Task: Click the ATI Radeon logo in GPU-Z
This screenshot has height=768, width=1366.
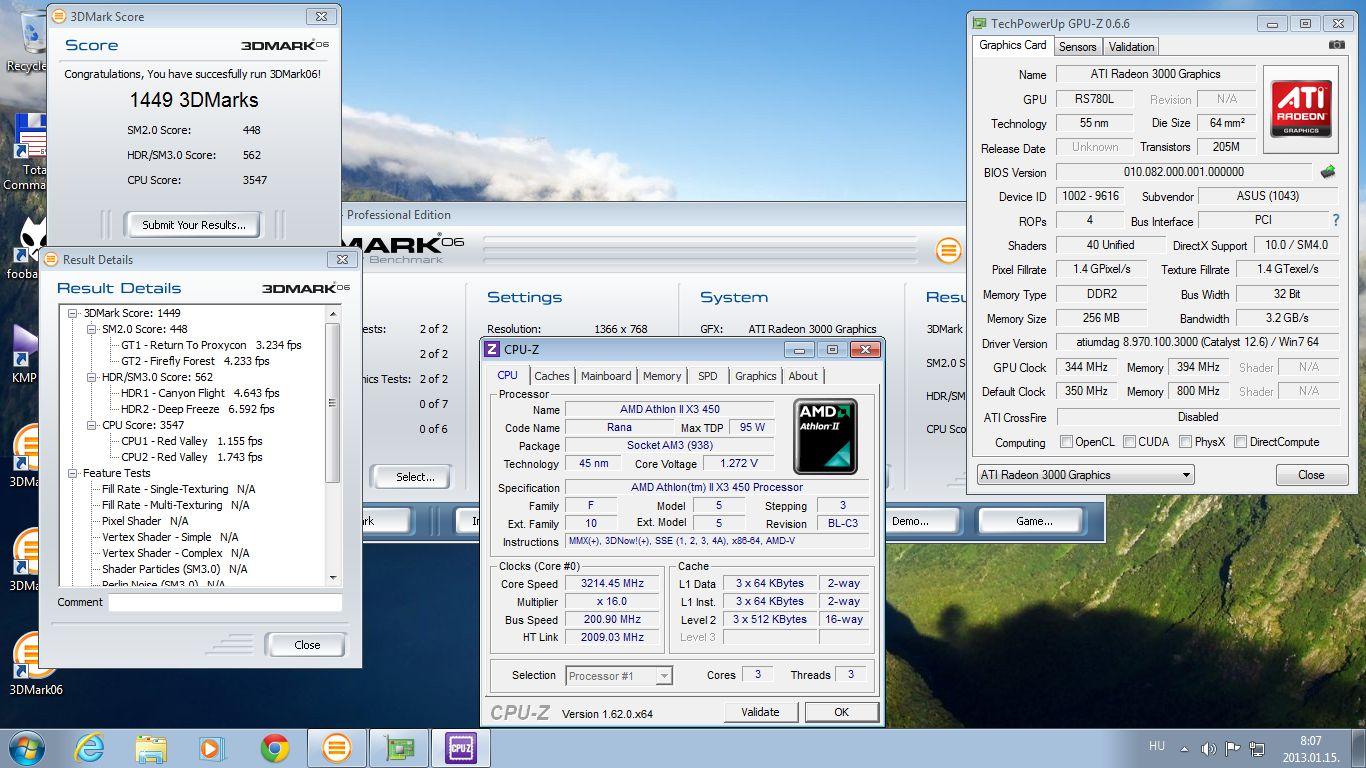Action: click(x=1300, y=109)
